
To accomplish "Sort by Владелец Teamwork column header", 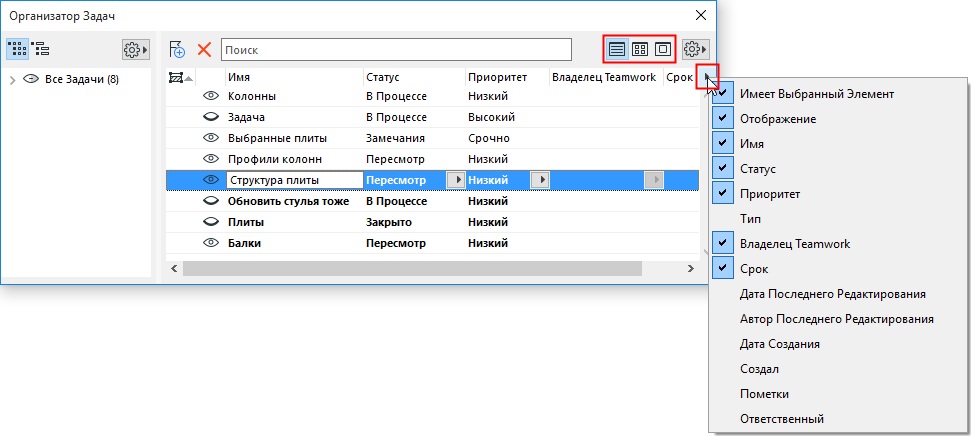I will tap(606, 77).
